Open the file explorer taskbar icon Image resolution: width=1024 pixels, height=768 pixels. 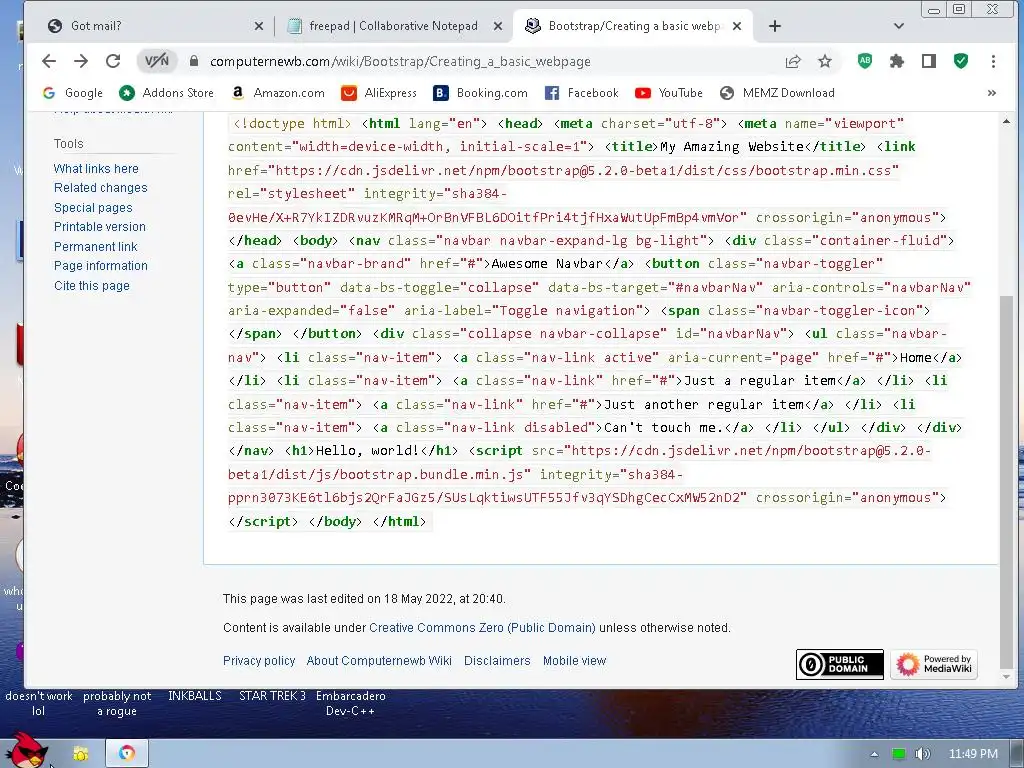click(81, 754)
